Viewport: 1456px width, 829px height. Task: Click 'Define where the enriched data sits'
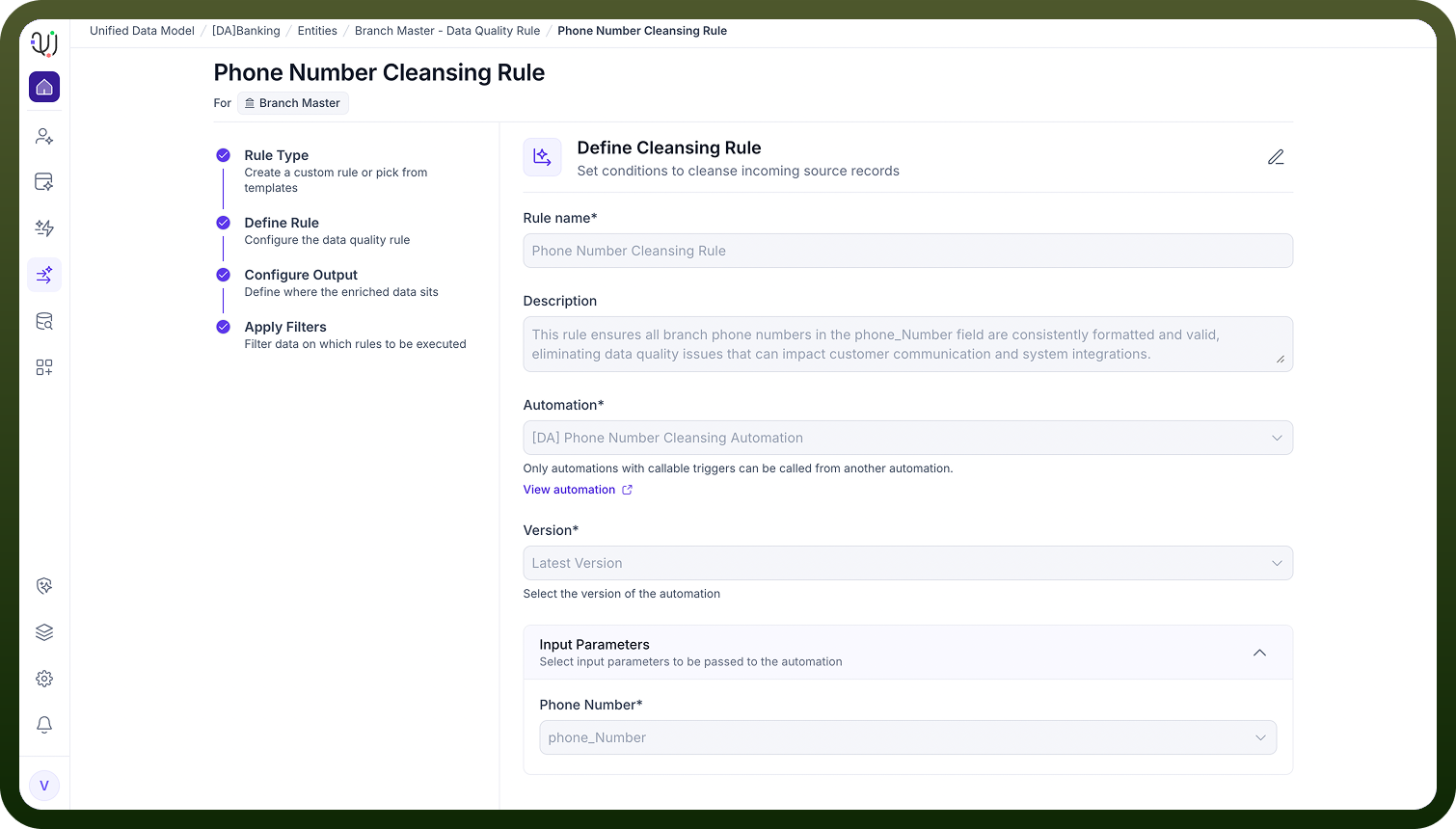coord(341,292)
